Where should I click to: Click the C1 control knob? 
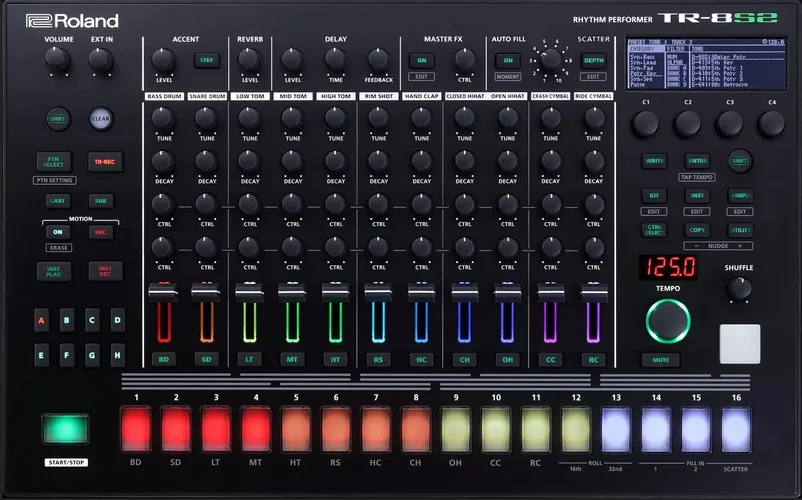coord(645,124)
